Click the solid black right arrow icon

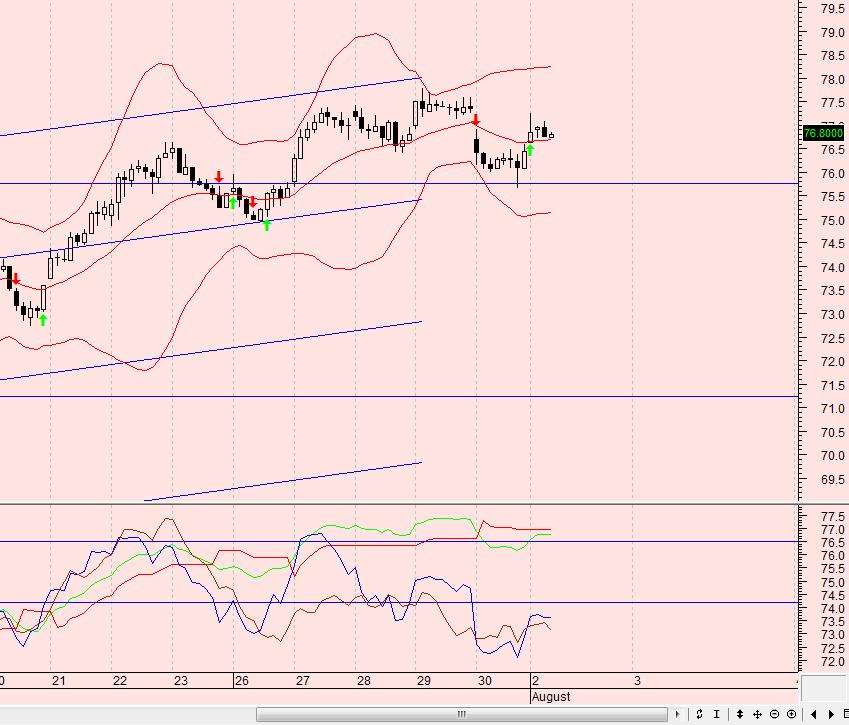831,714
